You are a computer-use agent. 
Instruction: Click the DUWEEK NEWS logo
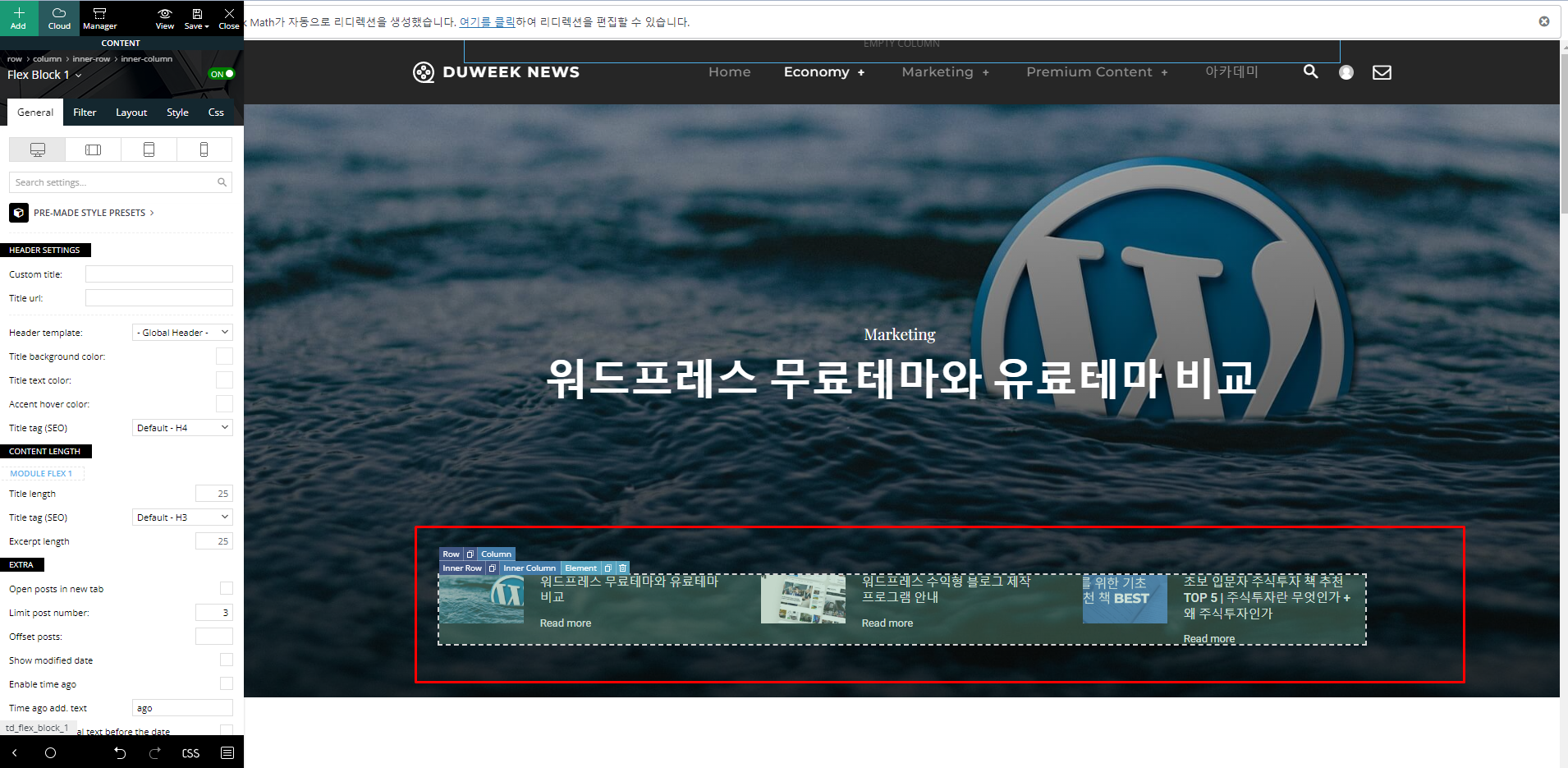click(x=496, y=72)
